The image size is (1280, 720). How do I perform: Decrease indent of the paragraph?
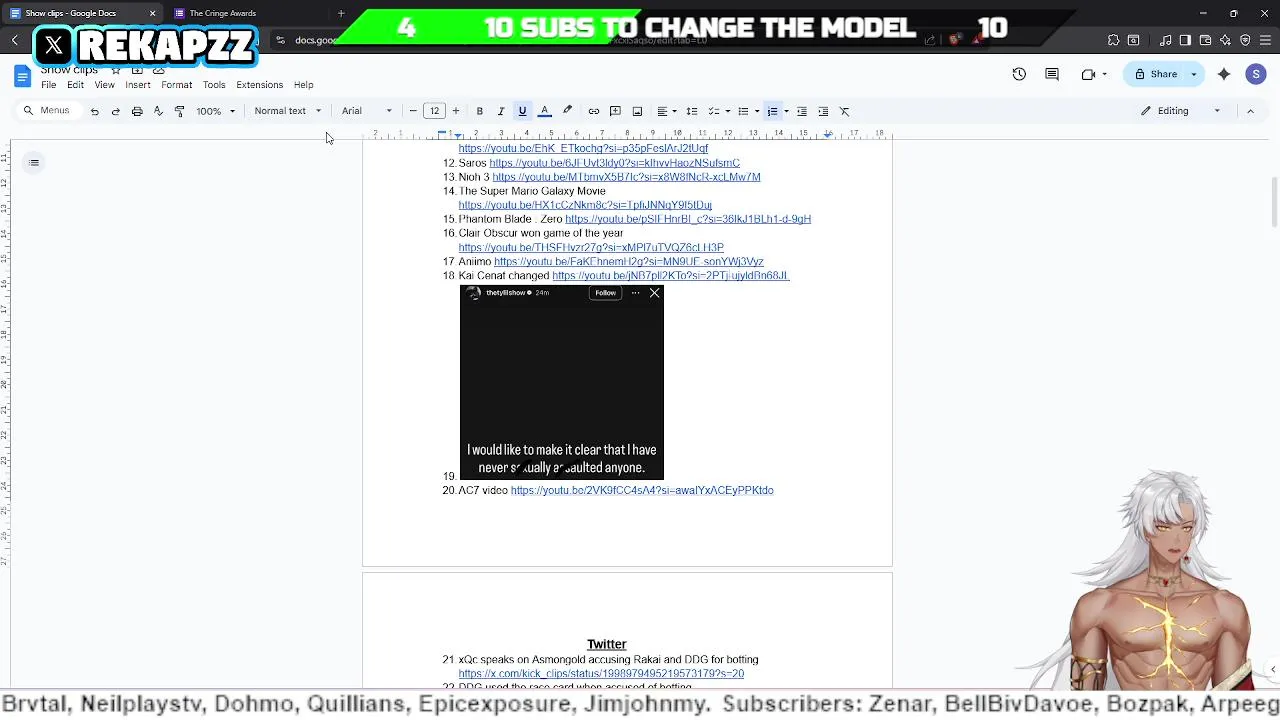pyautogui.click(x=801, y=111)
